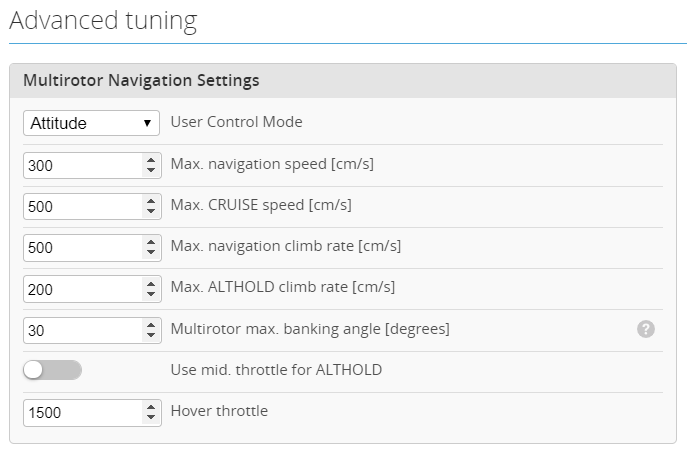Increase Multirotor max. banking angle value
This screenshot has width=687, height=451.
pyautogui.click(x=151, y=325)
